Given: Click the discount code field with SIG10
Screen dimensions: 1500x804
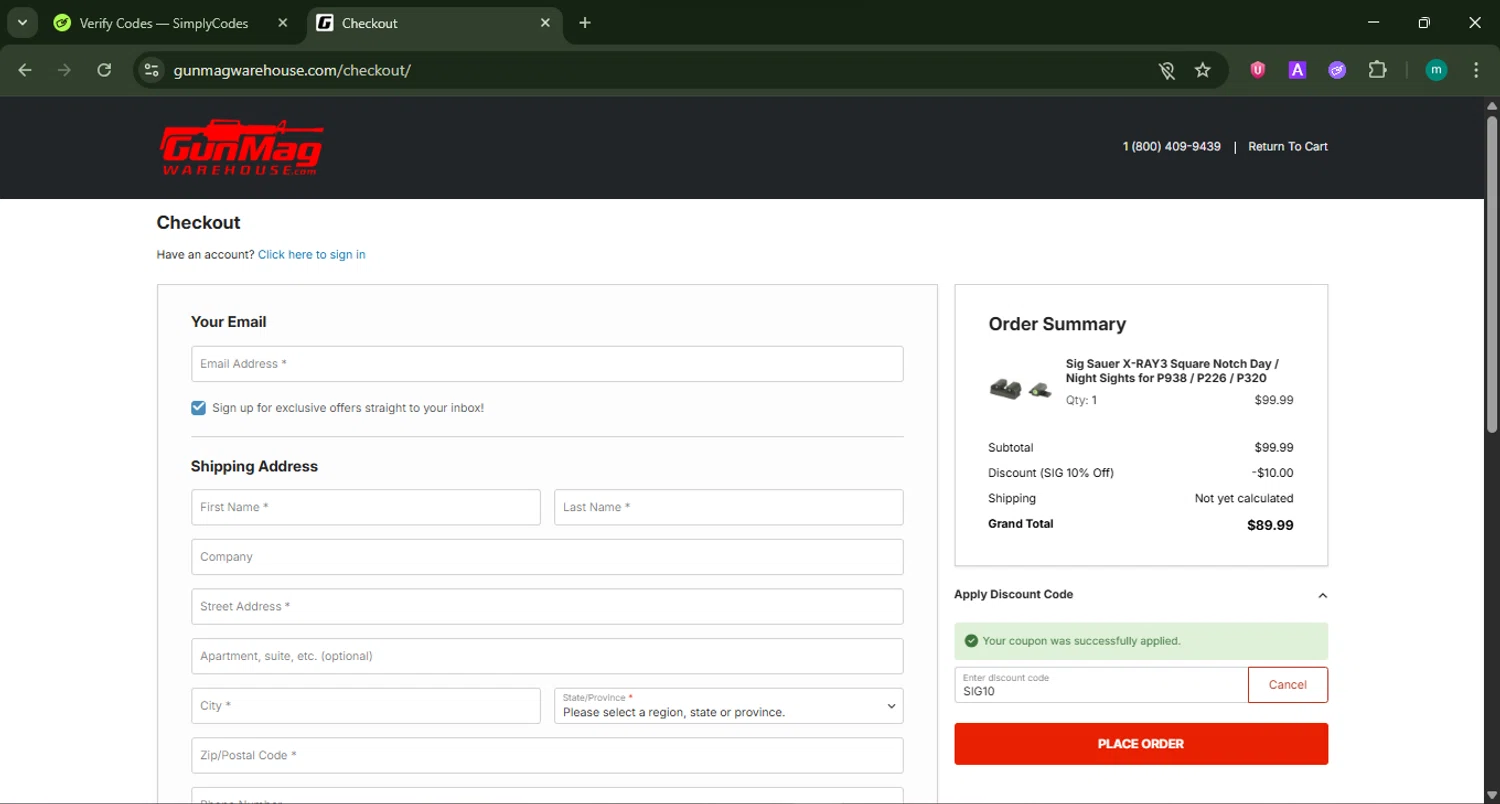Looking at the screenshot, I should pyautogui.click(x=1101, y=685).
